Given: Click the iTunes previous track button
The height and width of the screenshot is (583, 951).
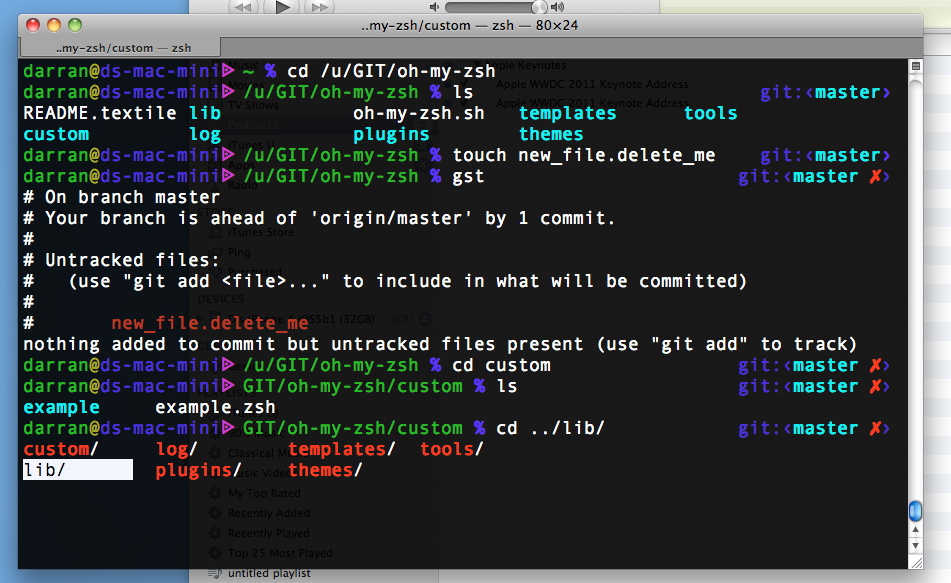Looking at the screenshot, I should click(x=244, y=6).
